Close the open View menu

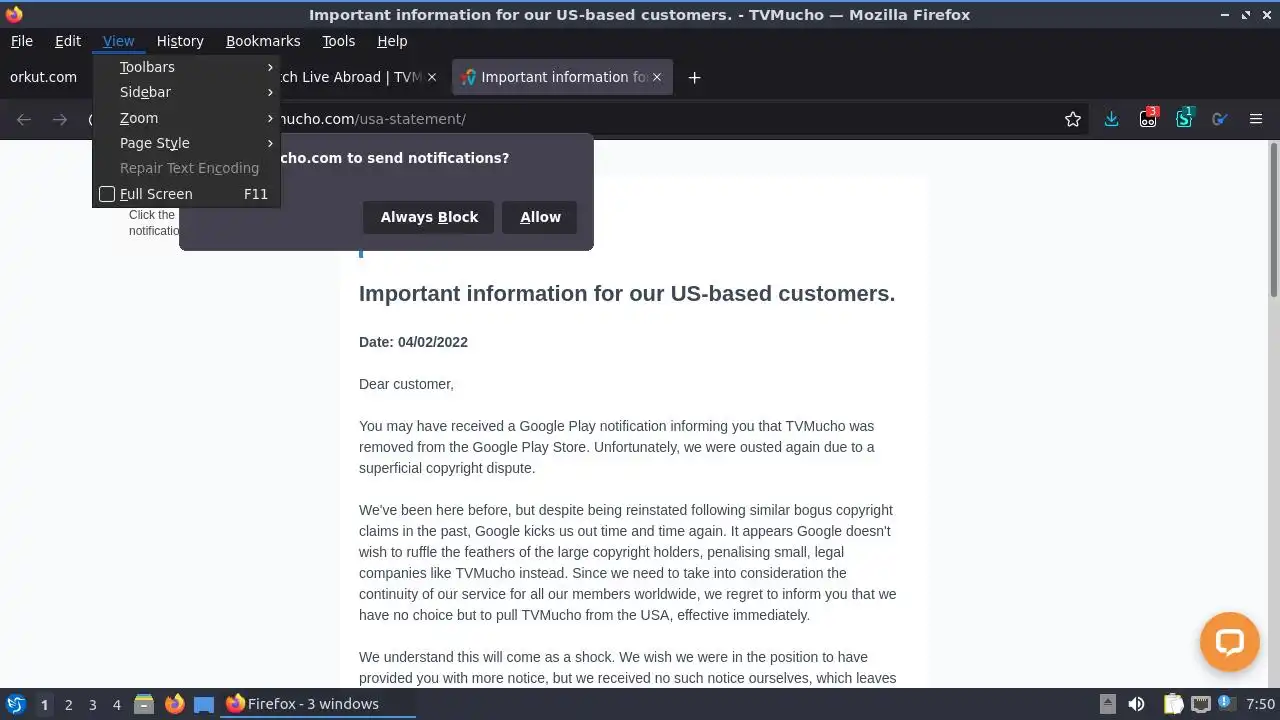[x=118, y=41]
